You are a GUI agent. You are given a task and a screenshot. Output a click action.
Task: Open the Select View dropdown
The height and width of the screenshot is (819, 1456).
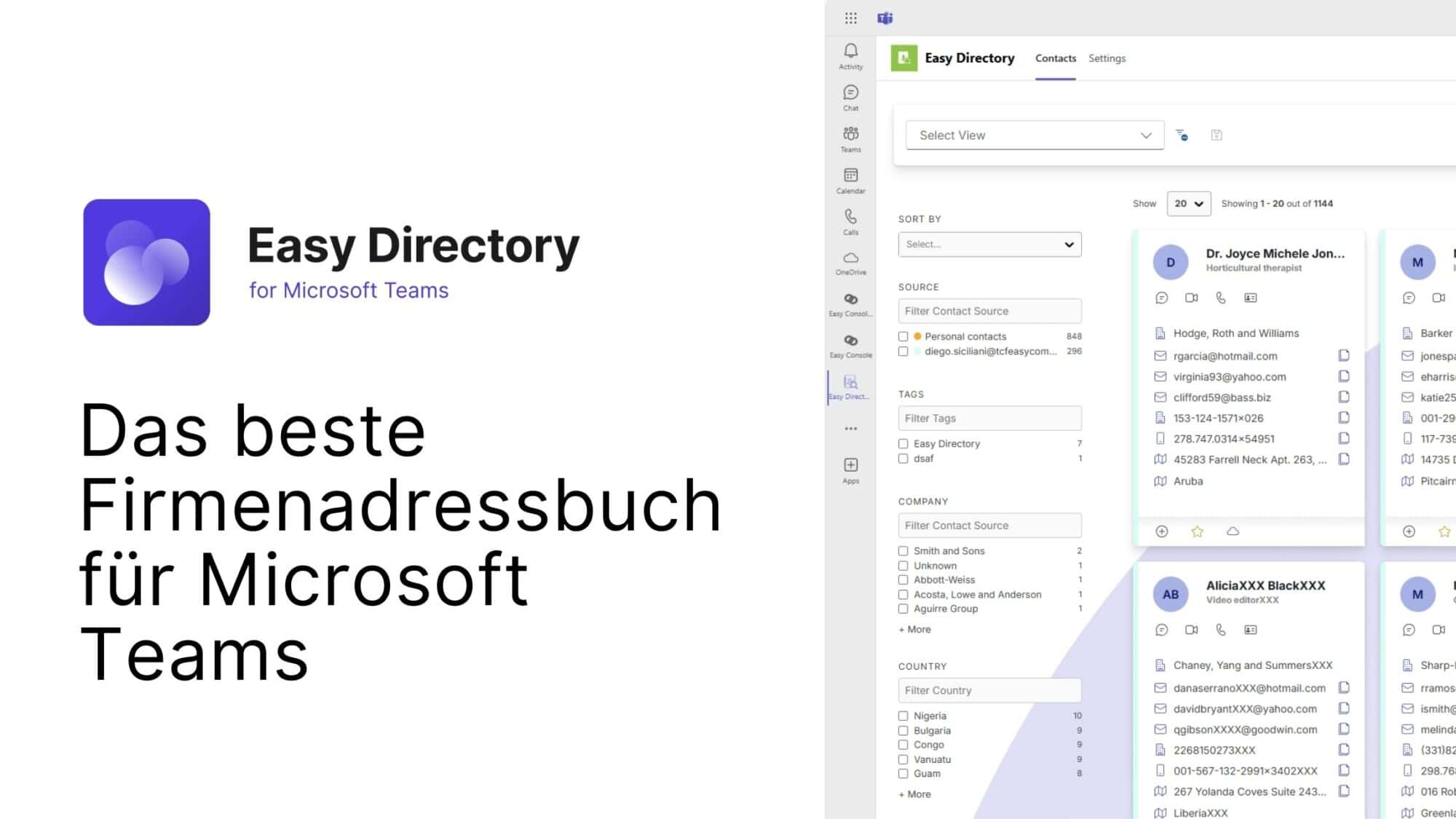1034,135
